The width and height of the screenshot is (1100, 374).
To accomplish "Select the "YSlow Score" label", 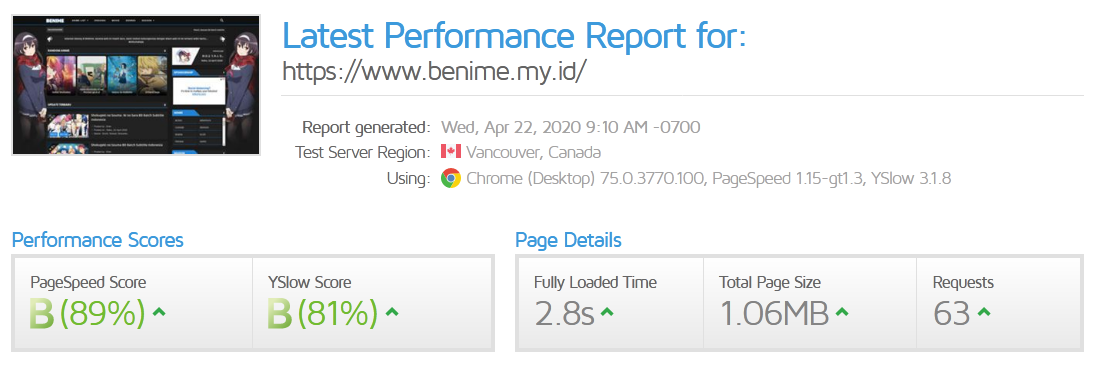I will 309,283.
